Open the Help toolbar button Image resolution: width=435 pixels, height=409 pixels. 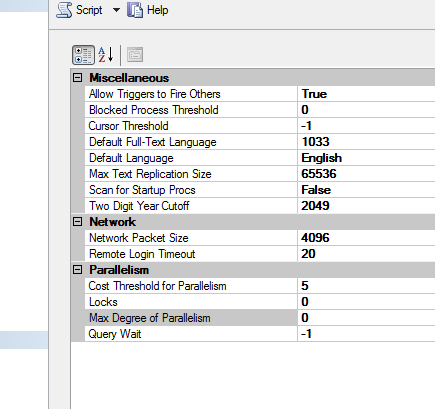pyautogui.click(x=147, y=10)
